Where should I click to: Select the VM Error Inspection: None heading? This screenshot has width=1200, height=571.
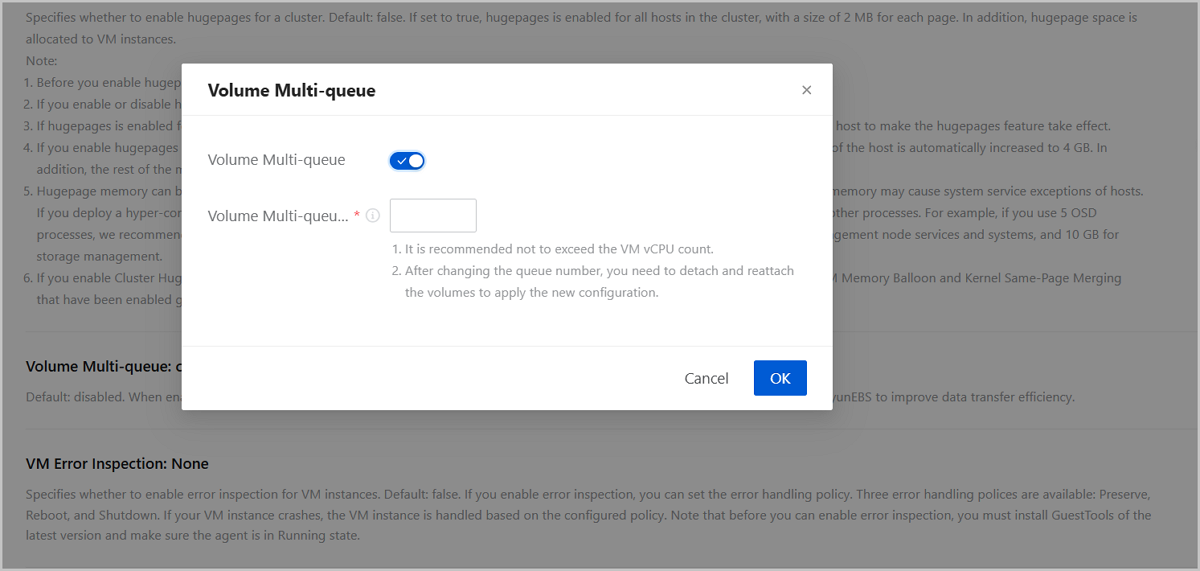click(117, 463)
